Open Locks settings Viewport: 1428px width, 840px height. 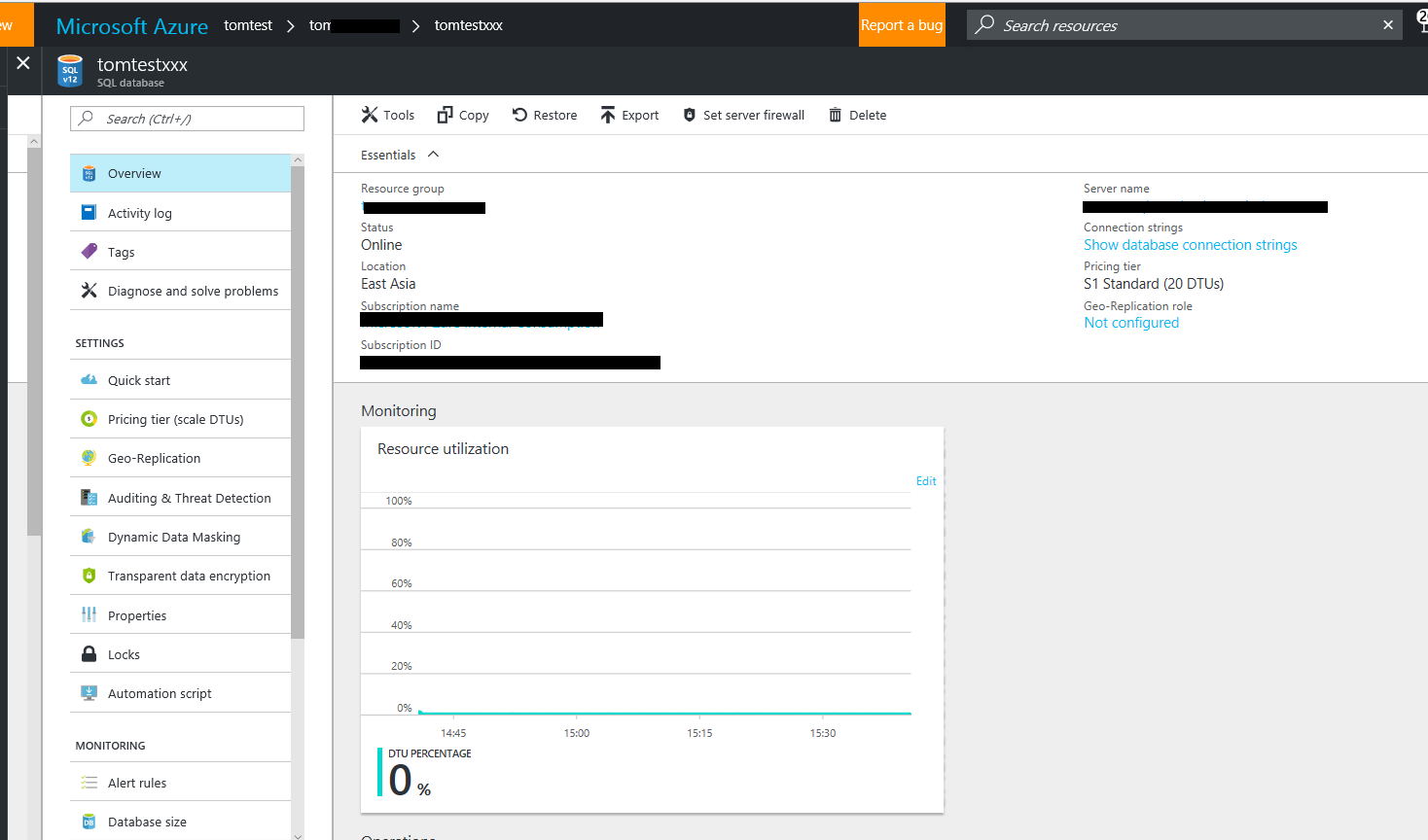pyautogui.click(x=180, y=653)
